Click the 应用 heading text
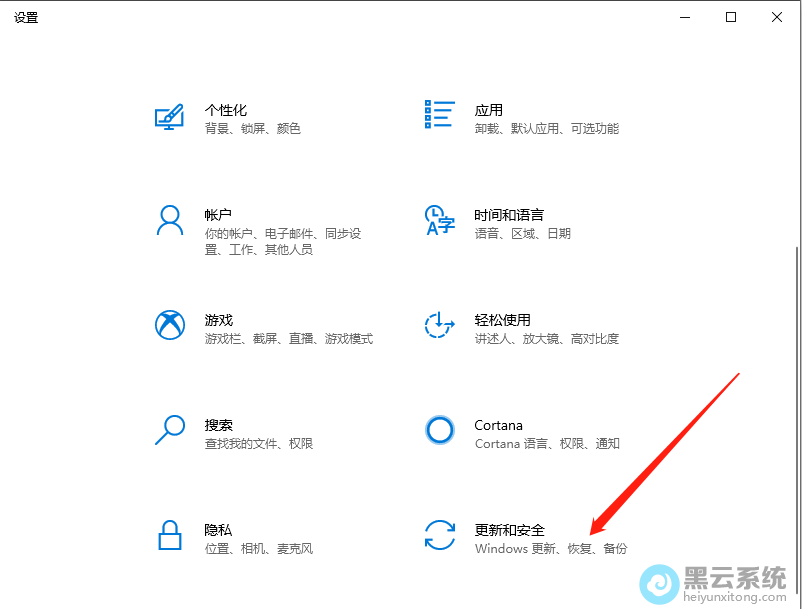 pos(488,110)
